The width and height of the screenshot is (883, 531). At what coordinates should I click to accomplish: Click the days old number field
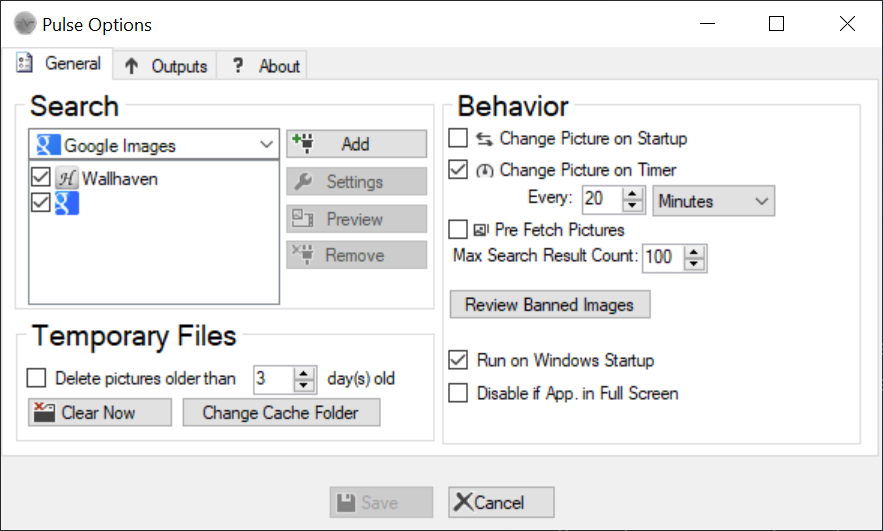pyautogui.click(x=274, y=378)
